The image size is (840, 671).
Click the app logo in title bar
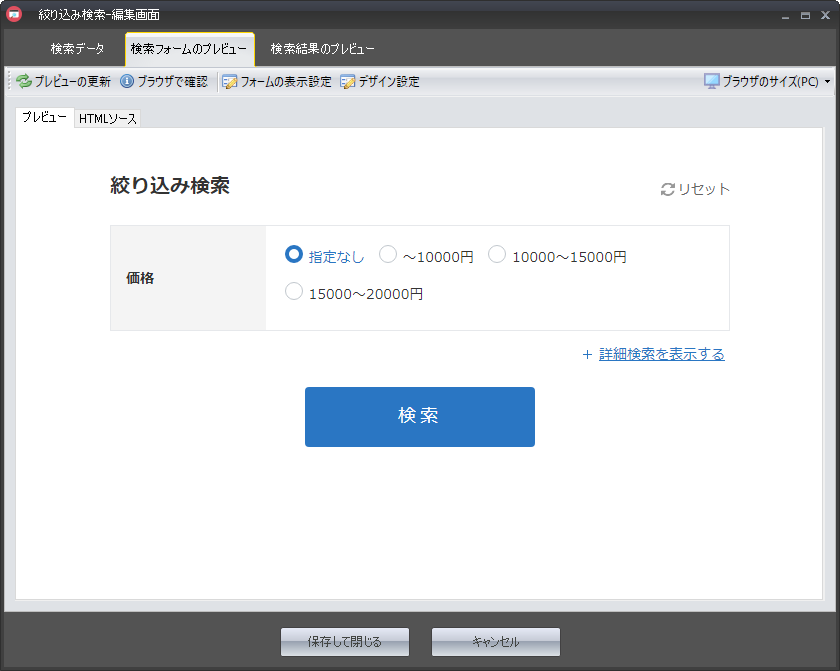coord(14,14)
